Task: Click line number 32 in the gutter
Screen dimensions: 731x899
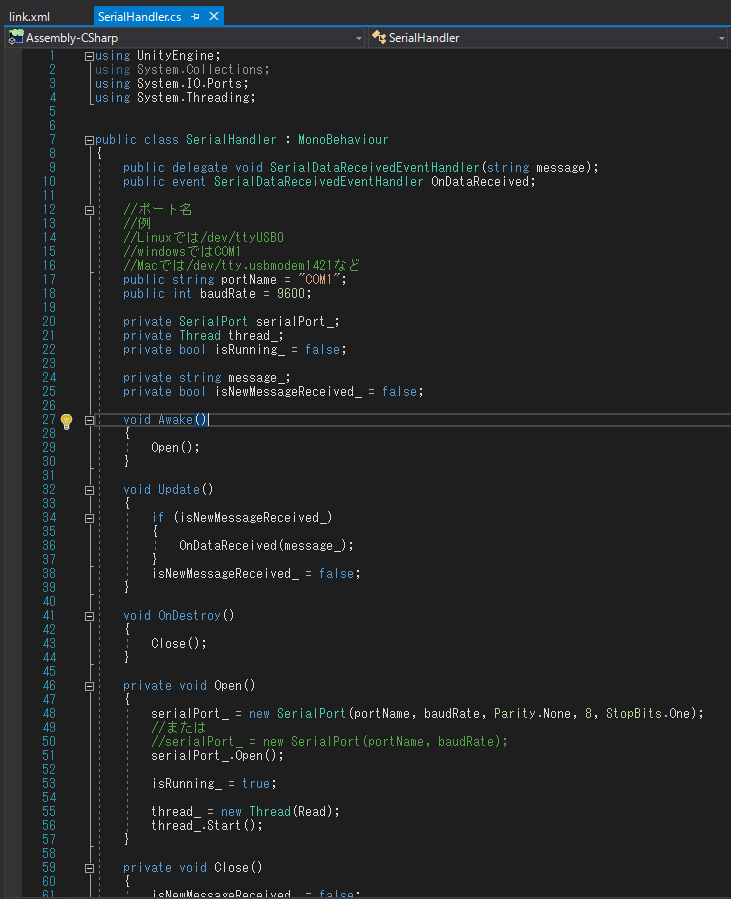Action: [x=49, y=489]
